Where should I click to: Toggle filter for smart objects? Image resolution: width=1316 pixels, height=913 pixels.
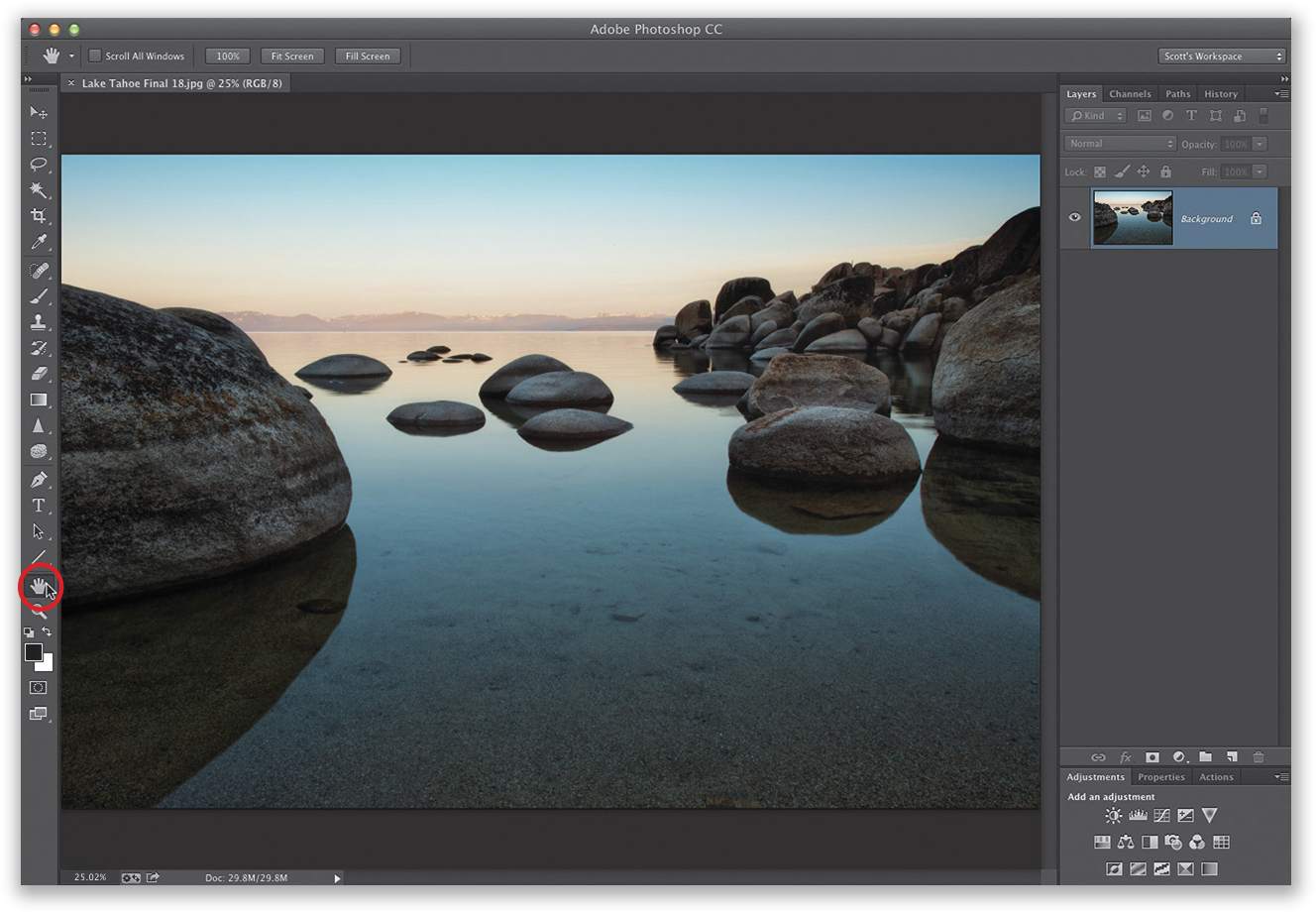tap(1240, 116)
